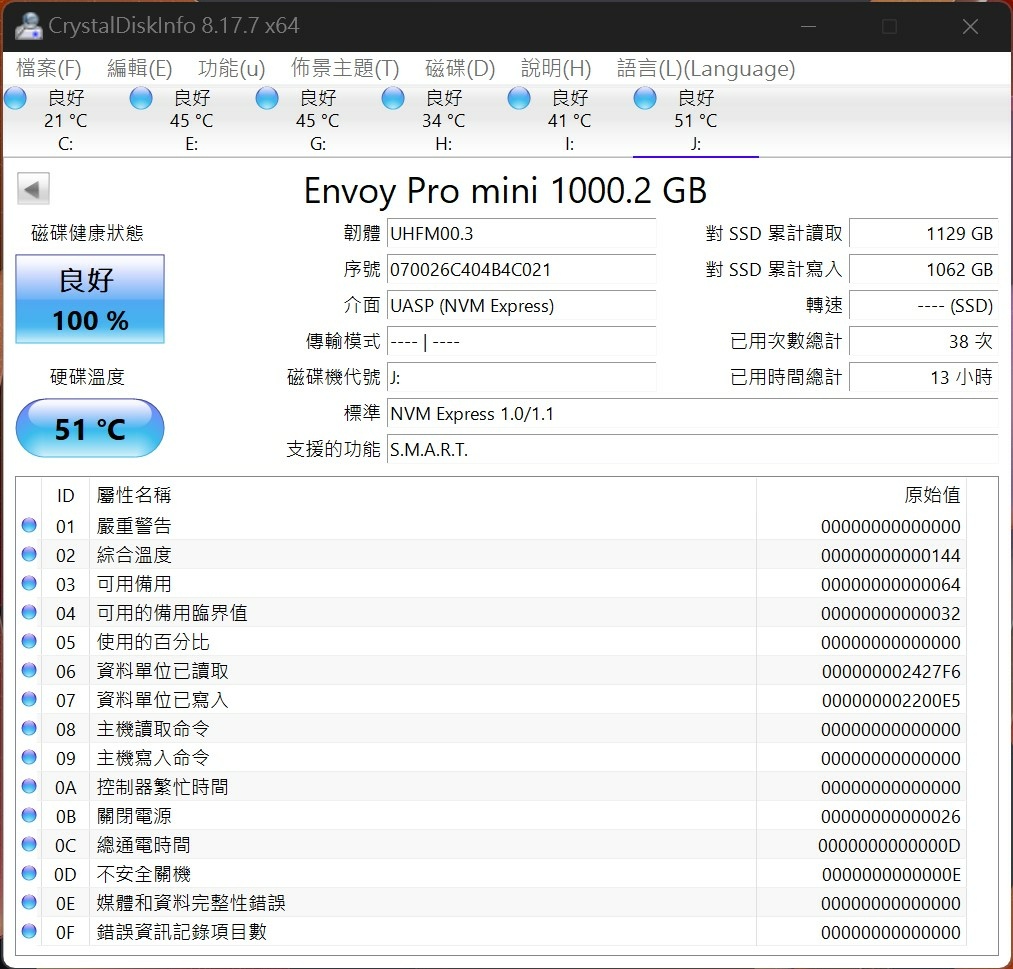
Task: Click the previous disk arrow button
Action: tap(33, 189)
